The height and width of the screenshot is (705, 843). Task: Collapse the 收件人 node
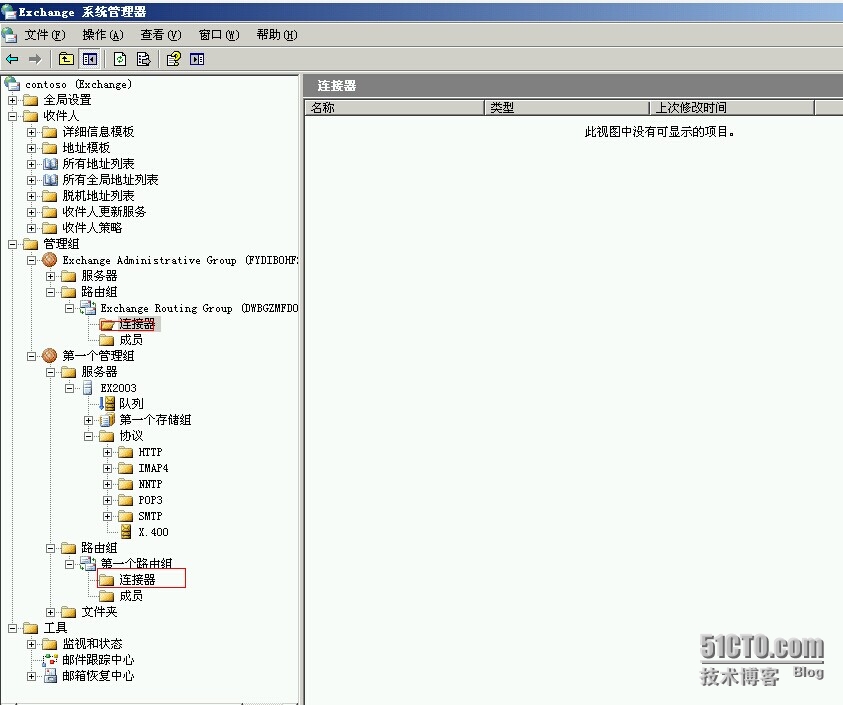click(x=12, y=116)
